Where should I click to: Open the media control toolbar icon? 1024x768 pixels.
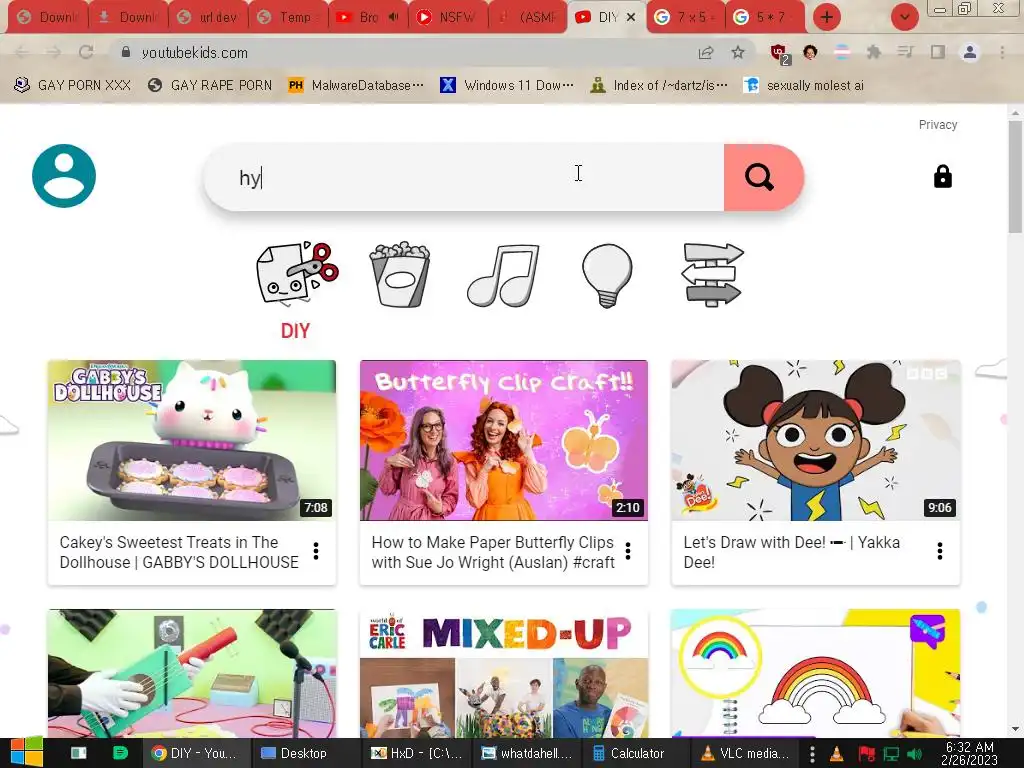[905, 52]
